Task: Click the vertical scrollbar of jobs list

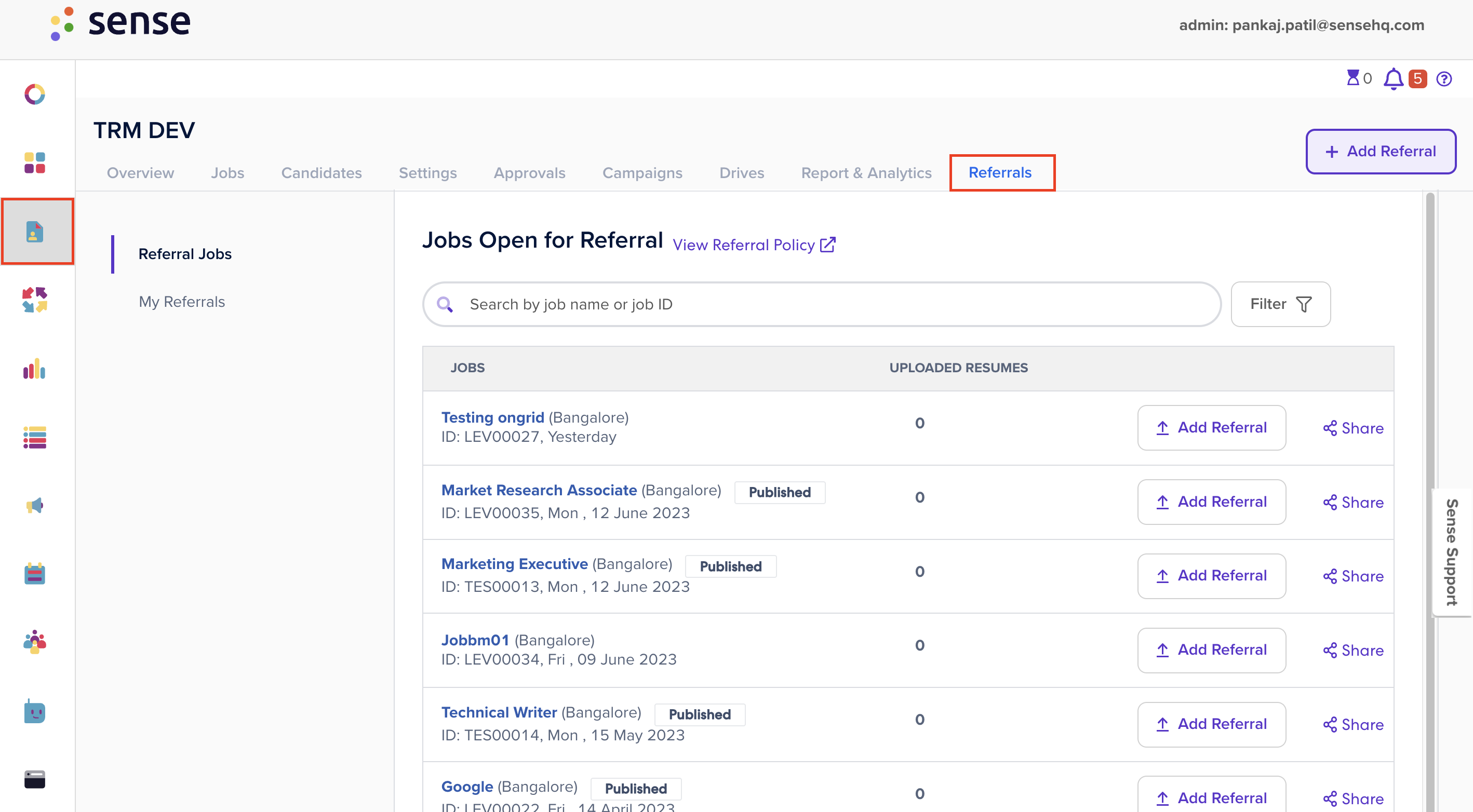Action: [x=1429, y=502]
